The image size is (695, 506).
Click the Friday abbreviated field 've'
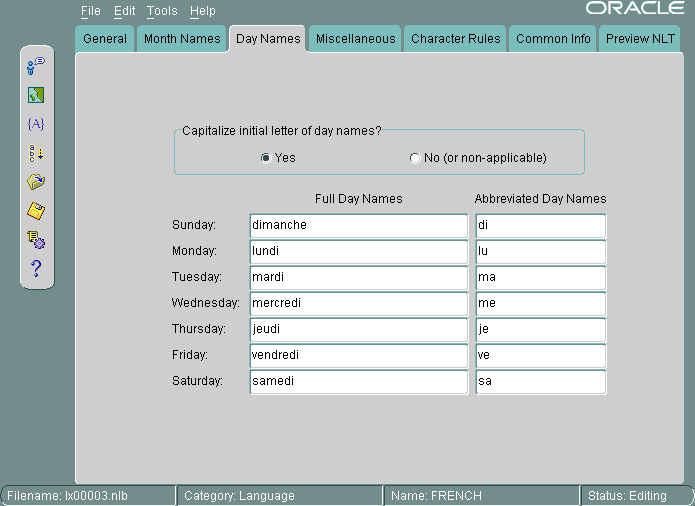click(540, 356)
